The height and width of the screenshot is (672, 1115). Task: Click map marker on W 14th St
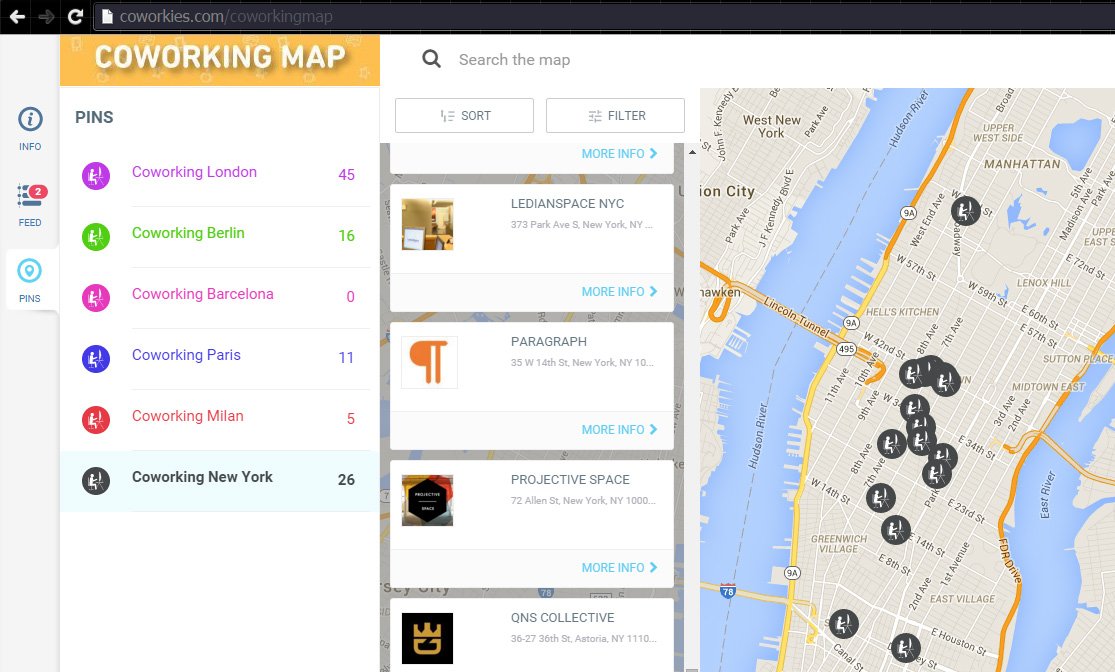(x=880, y=498)
